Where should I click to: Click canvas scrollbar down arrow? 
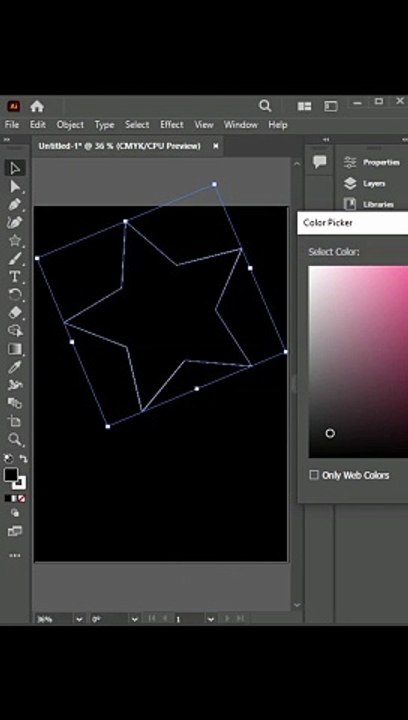point(297,605)
